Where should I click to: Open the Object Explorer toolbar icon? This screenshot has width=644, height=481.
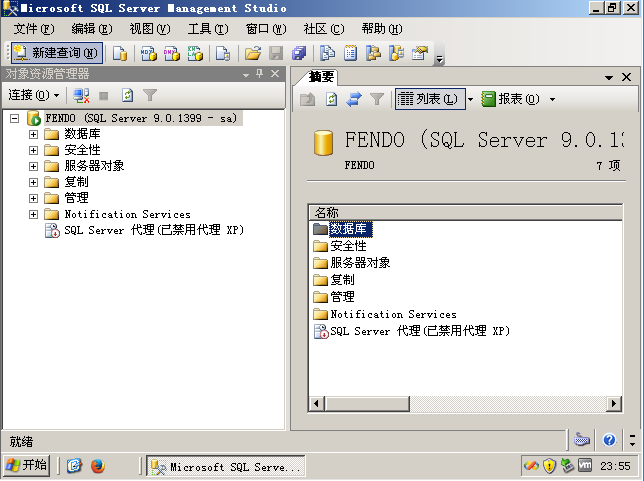click(373, 53)
